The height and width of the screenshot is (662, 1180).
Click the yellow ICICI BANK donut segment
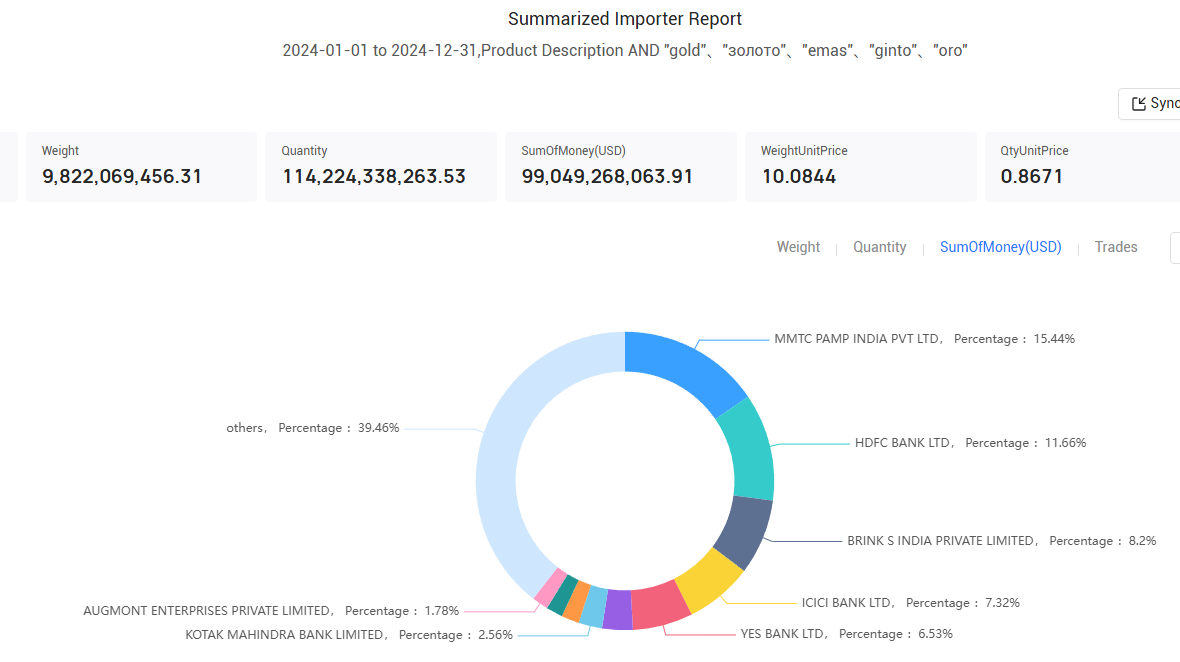(710, 580)
